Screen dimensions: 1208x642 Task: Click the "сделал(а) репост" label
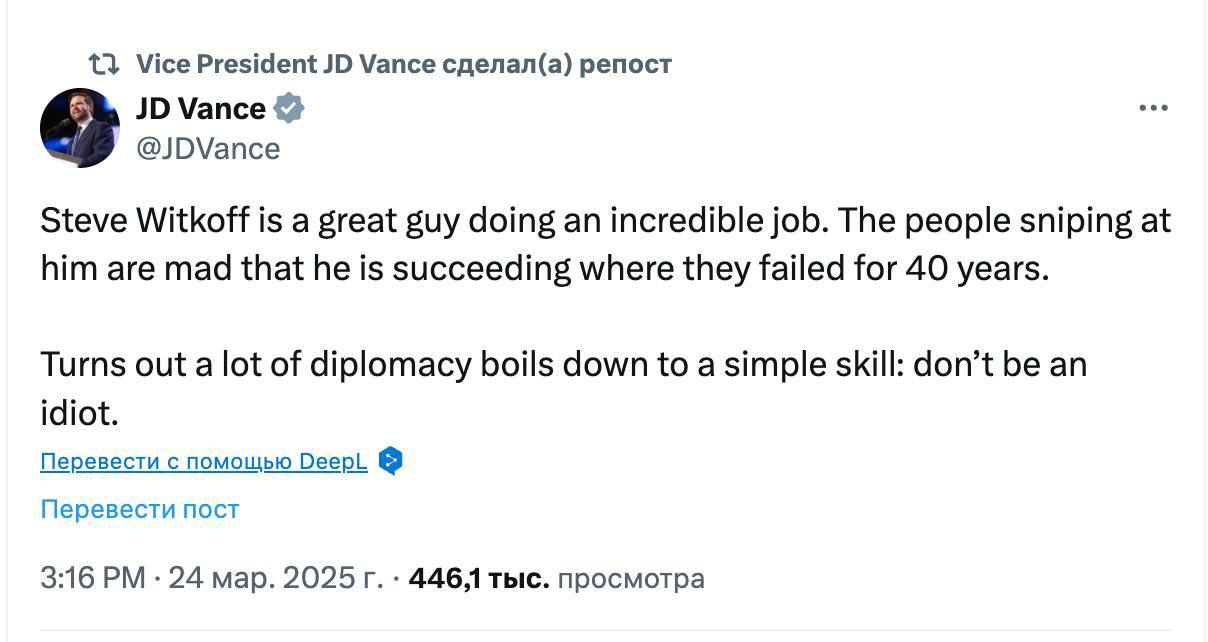click(557, 65)
